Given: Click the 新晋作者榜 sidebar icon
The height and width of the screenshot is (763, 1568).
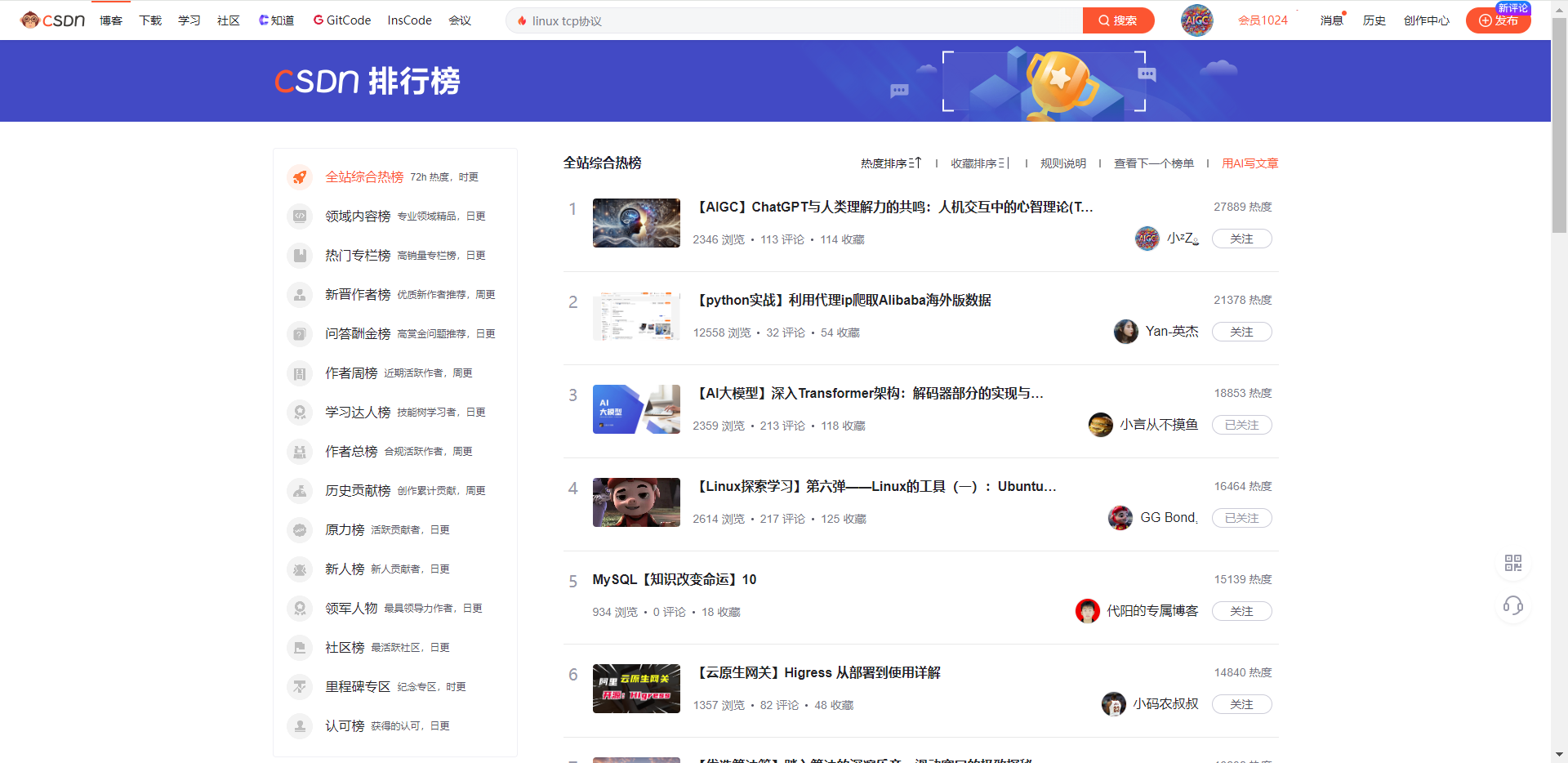Looking at the screenshot, I should click(x=300, y=294).
